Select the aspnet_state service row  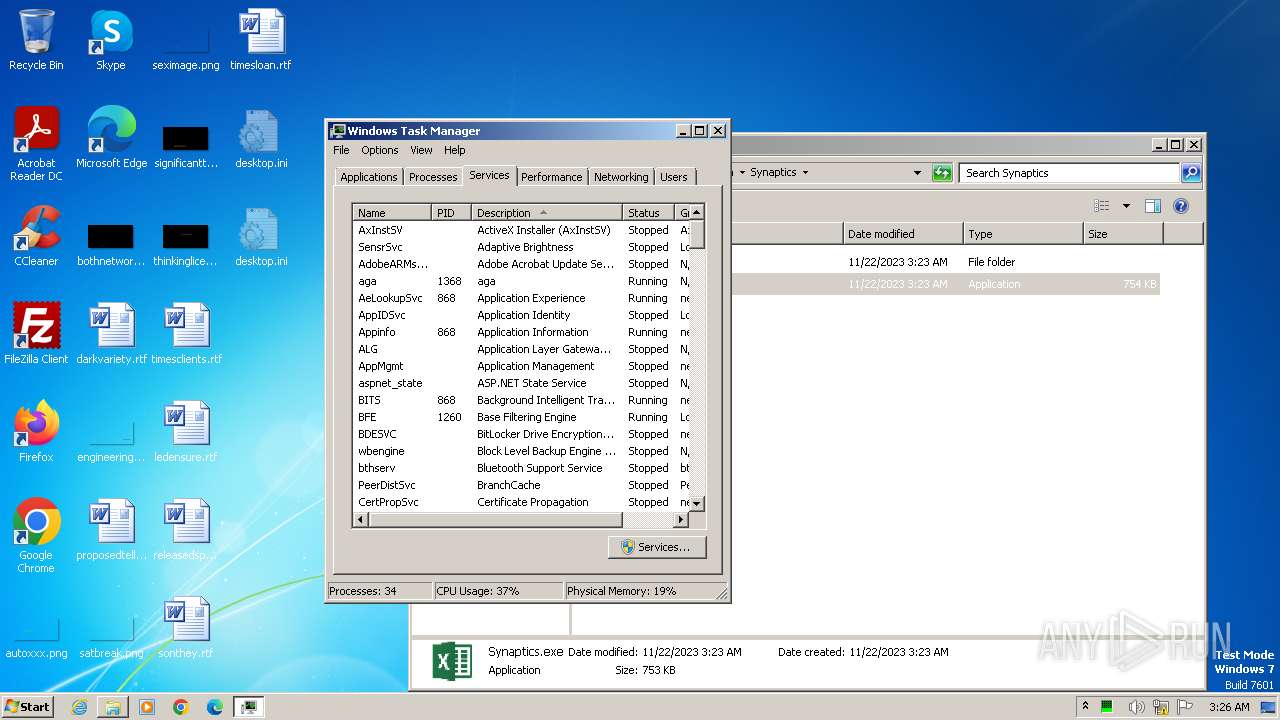pyautogui.click(x=521, y=383)
